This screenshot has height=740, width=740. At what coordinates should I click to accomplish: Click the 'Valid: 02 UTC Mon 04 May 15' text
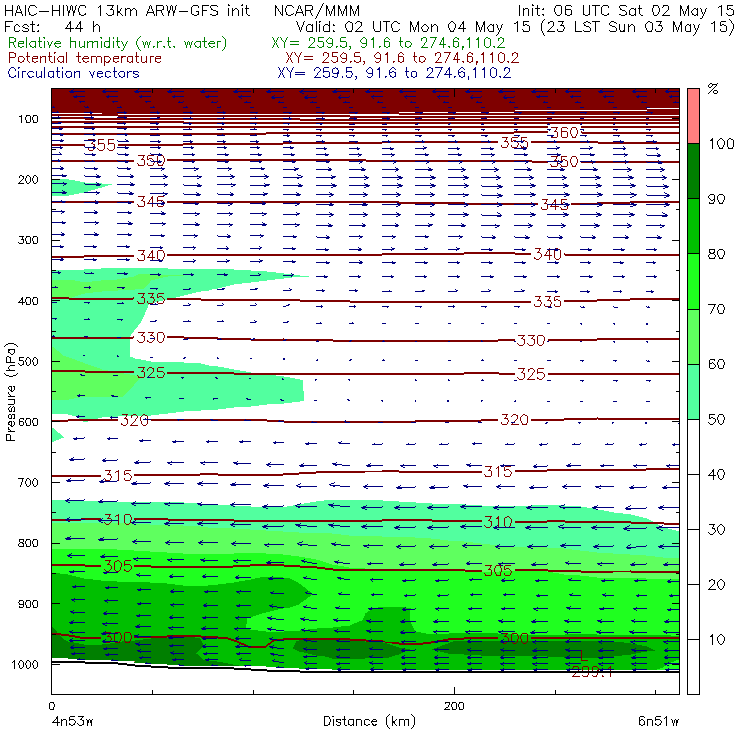tap(413, 26)
